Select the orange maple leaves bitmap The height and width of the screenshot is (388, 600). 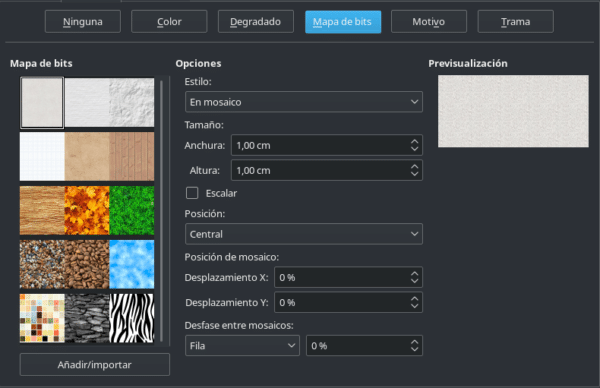tap(87, 210)
